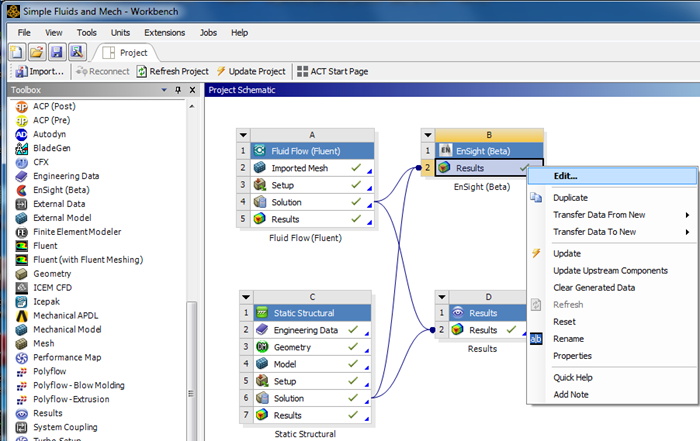Select Geometry cell in Static Structural system
Screen dimensions: 700x441
tap(312, 347)
